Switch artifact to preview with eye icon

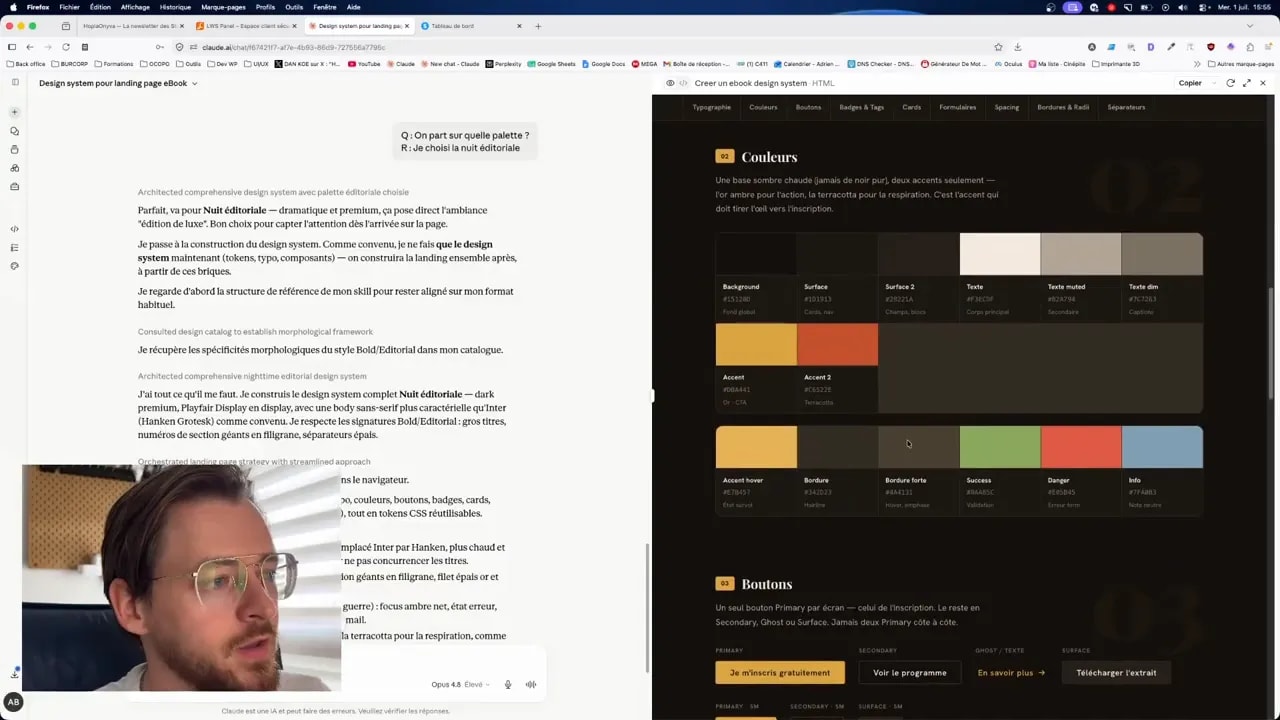pyautogui.click(x=670, y=83)
